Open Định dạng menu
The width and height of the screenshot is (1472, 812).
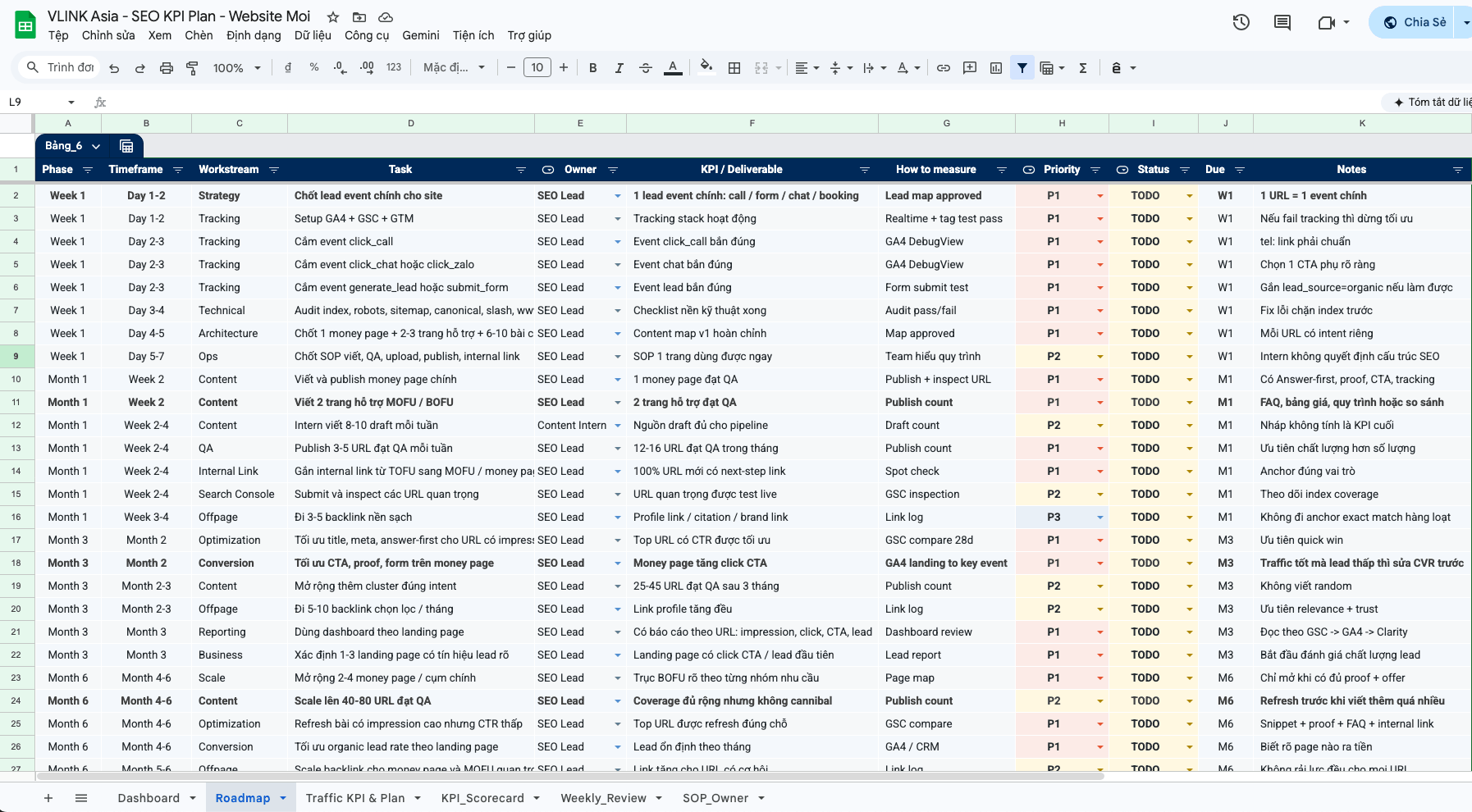click(x=254, y=35)
